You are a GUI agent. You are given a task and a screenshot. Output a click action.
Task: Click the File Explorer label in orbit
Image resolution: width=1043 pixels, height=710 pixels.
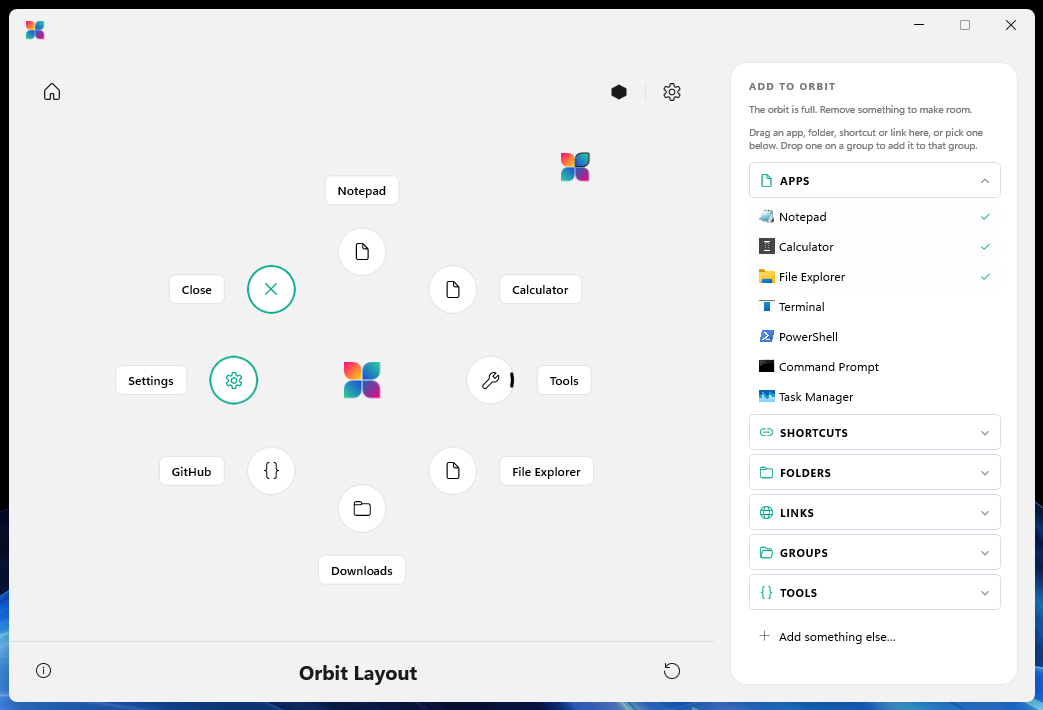tap(546, 471)
